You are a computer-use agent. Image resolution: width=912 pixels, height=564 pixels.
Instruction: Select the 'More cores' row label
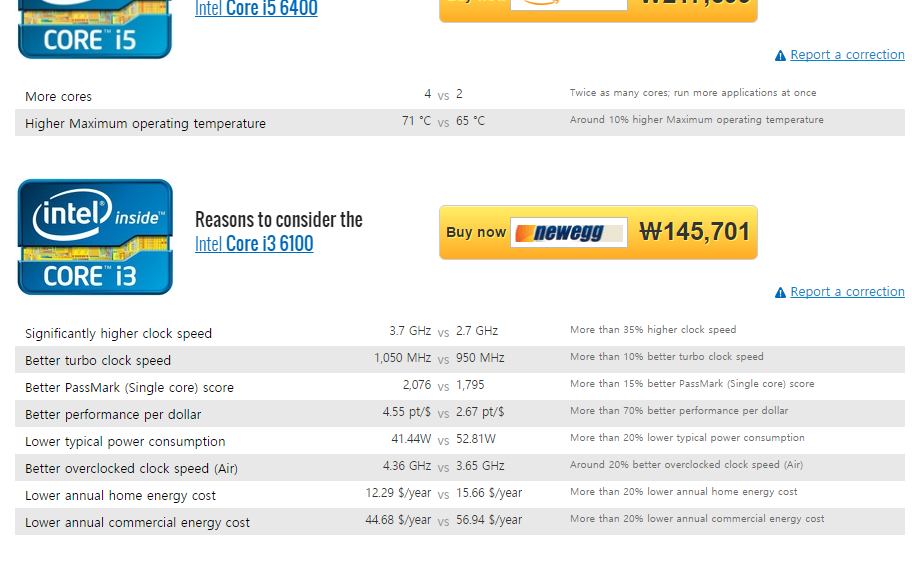pos(58,97)
